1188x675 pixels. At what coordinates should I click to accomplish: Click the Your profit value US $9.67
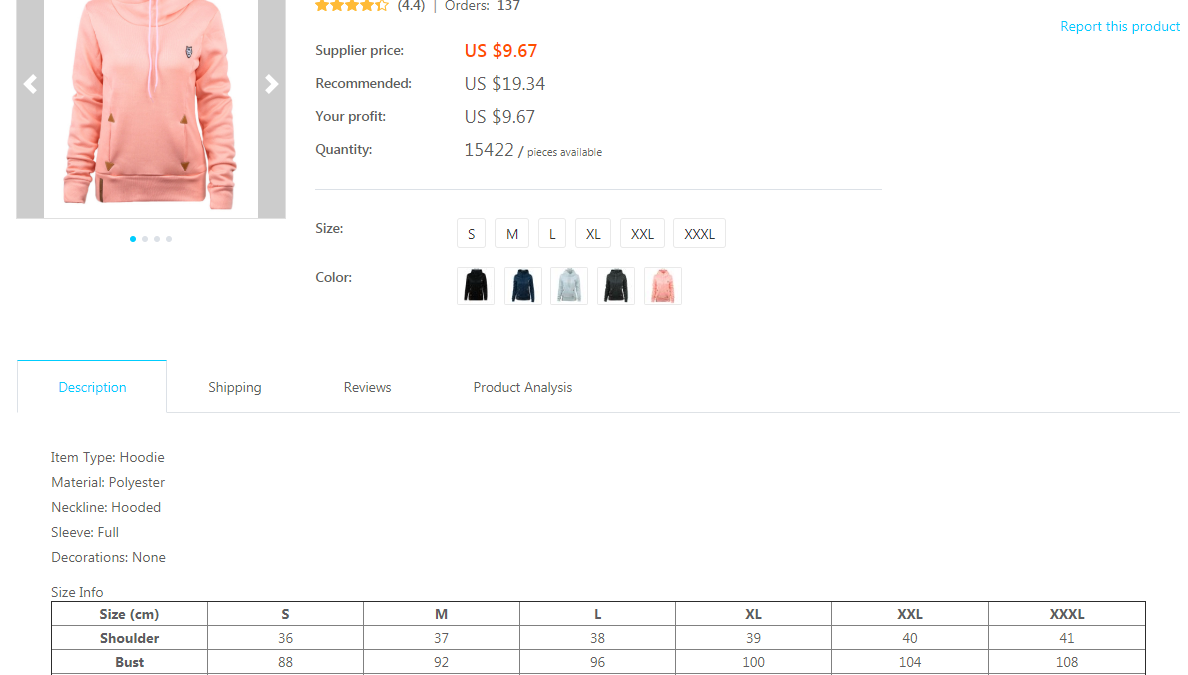coord(500,117)
